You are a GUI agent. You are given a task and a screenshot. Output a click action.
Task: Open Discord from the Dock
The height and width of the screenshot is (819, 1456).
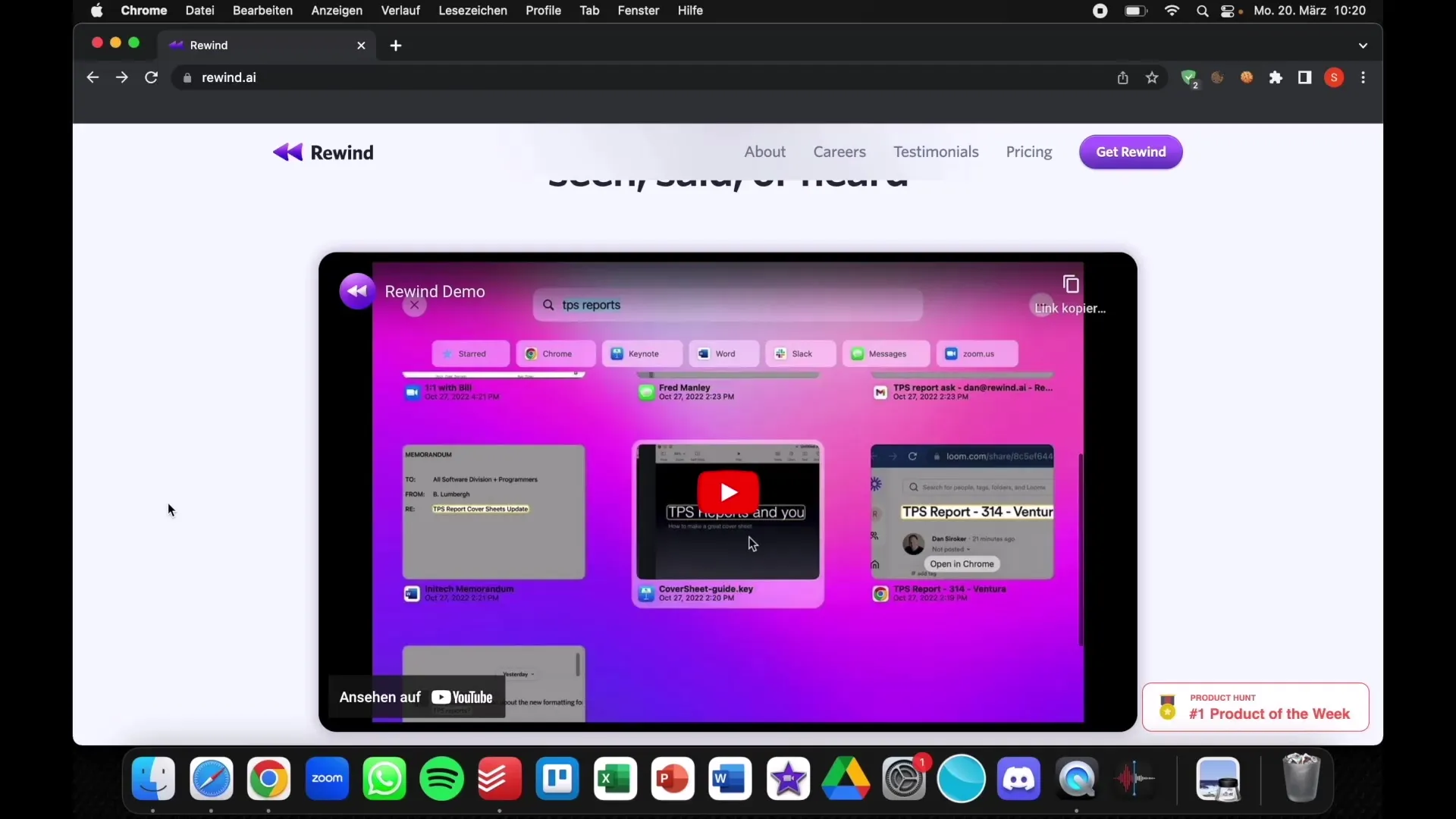click(x=1019, y=779)
